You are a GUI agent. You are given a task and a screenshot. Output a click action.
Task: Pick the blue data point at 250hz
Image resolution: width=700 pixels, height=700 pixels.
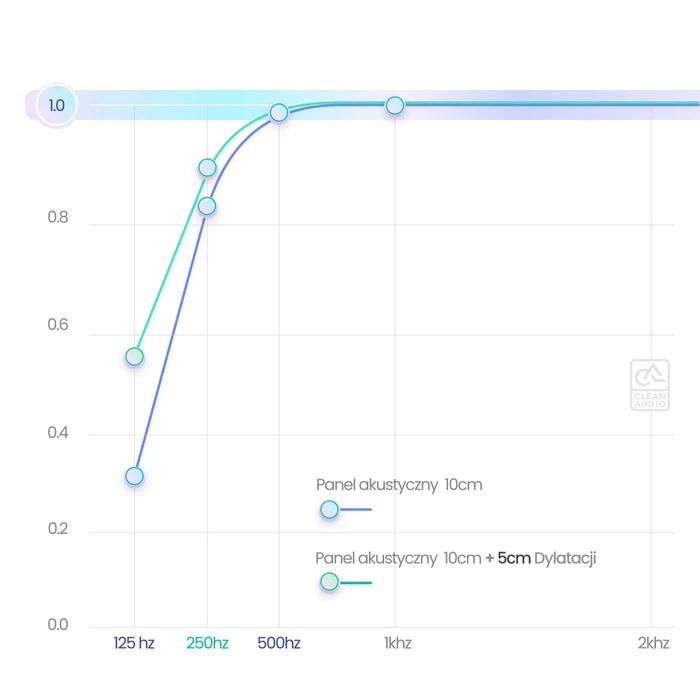[x=207, y=206]
